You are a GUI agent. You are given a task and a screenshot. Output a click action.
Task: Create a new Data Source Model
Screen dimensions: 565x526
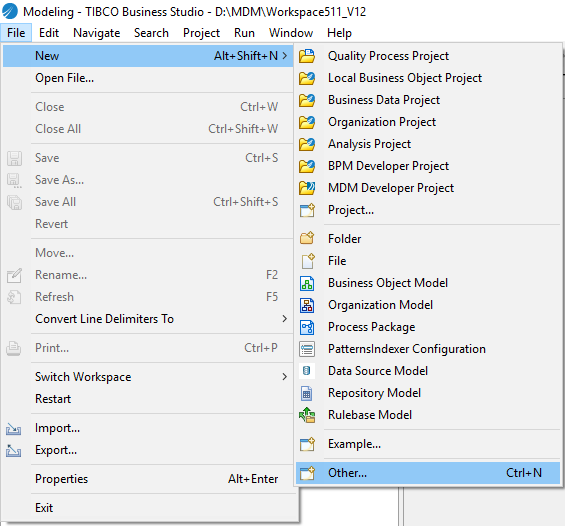(x=428, y=371)
